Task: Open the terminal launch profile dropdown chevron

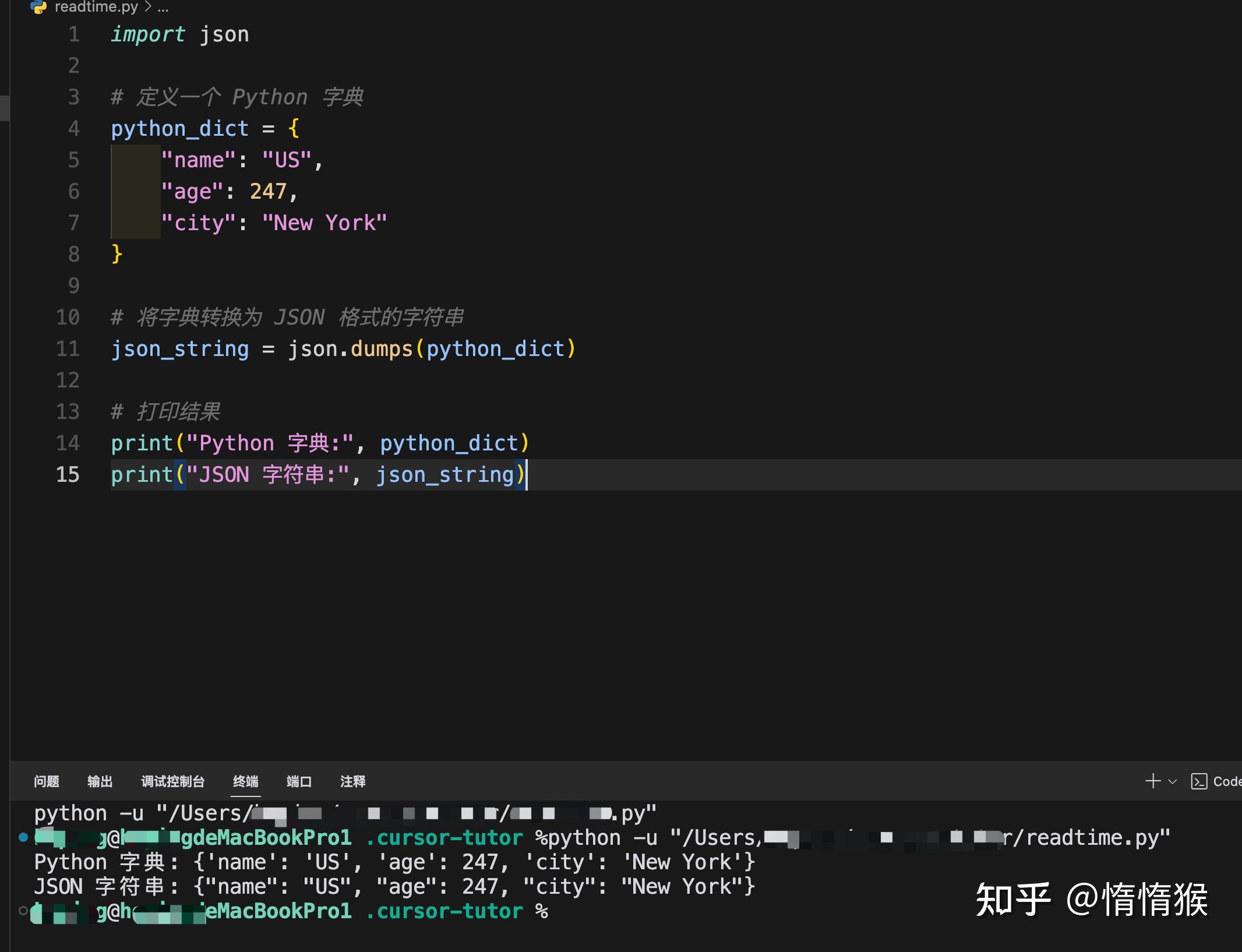Action: (x=1173, y=781)
